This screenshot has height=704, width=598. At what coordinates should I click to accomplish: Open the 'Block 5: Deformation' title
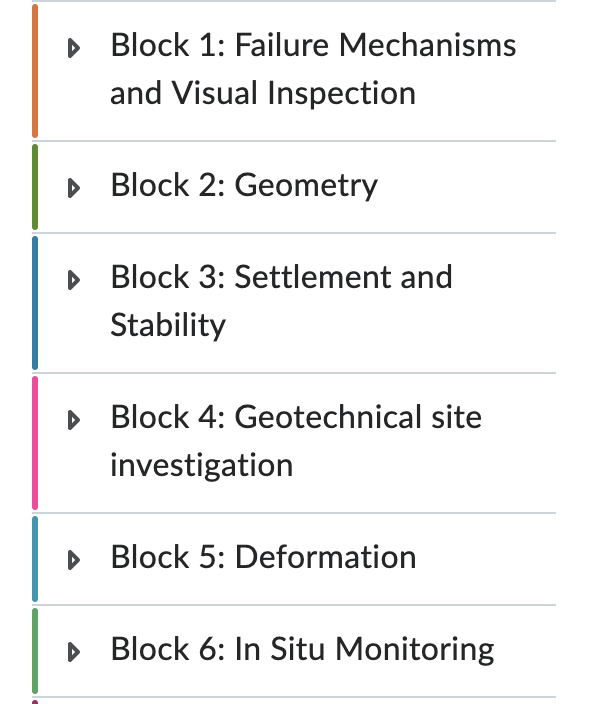click(264, 557)
